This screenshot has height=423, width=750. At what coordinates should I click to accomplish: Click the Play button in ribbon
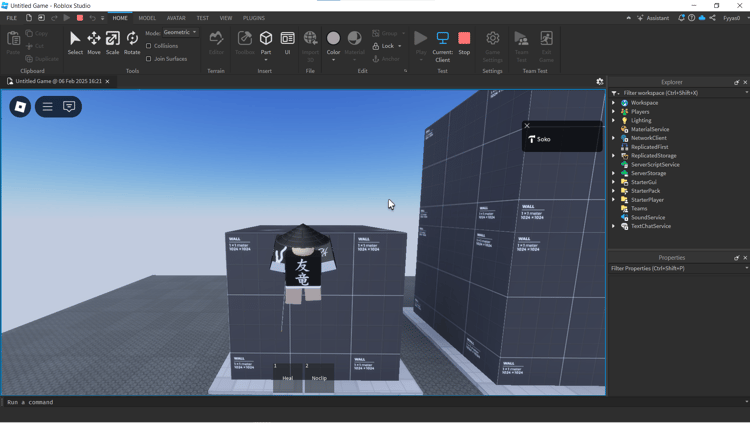click(x=421, y=43)
